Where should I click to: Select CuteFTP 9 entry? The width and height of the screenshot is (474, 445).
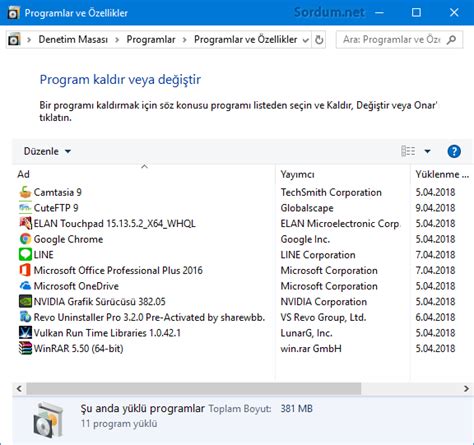click(56, 208)
